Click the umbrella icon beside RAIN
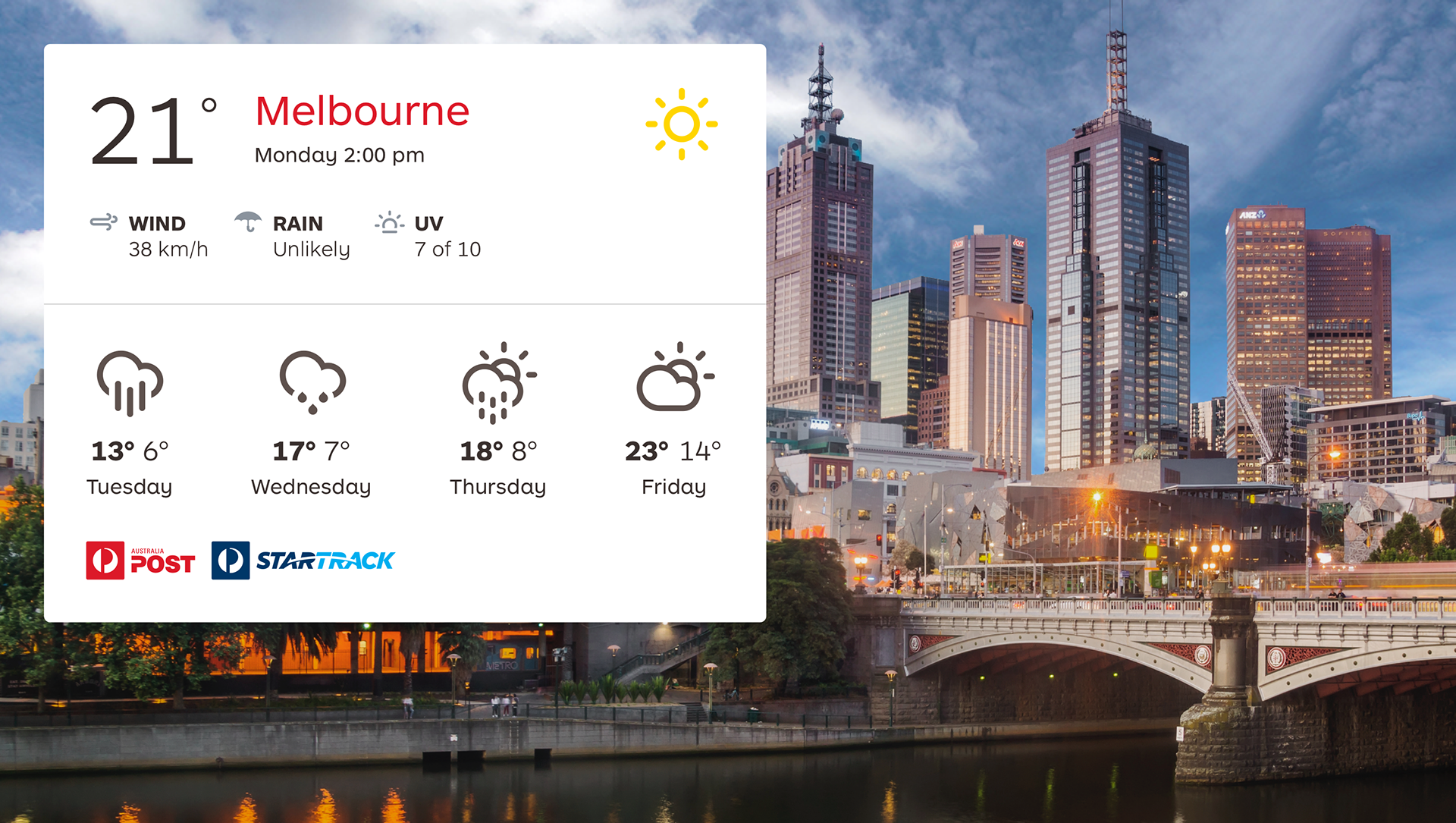This screenshot has height=823, width=1456. point(248,221)
